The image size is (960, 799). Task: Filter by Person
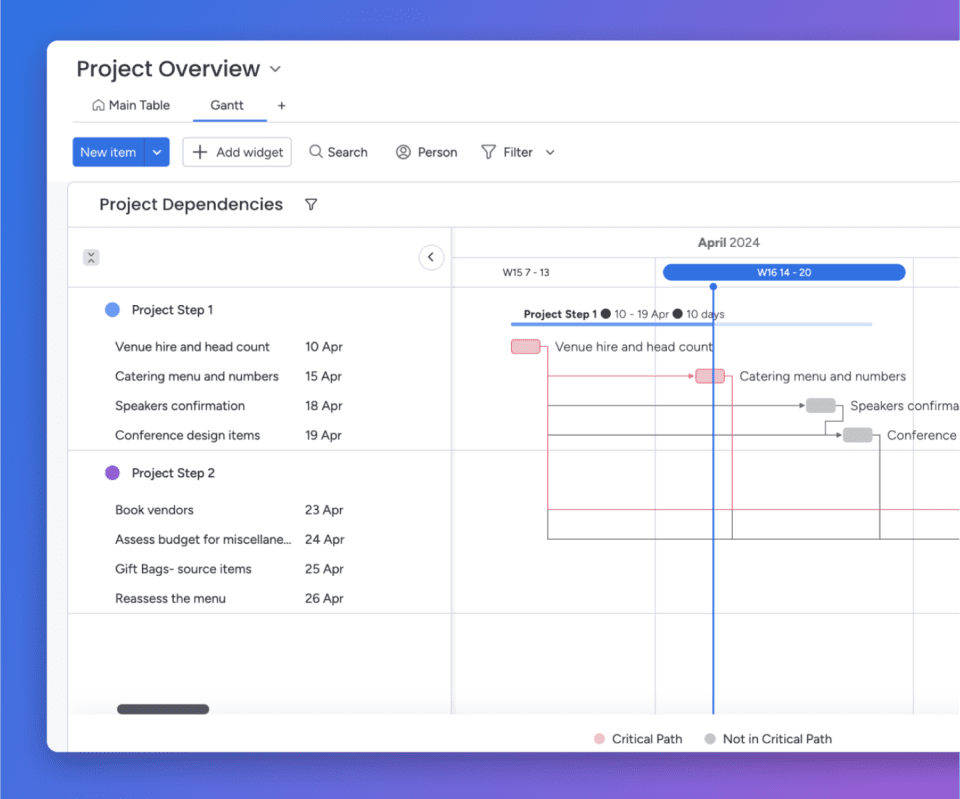point(427,152)
